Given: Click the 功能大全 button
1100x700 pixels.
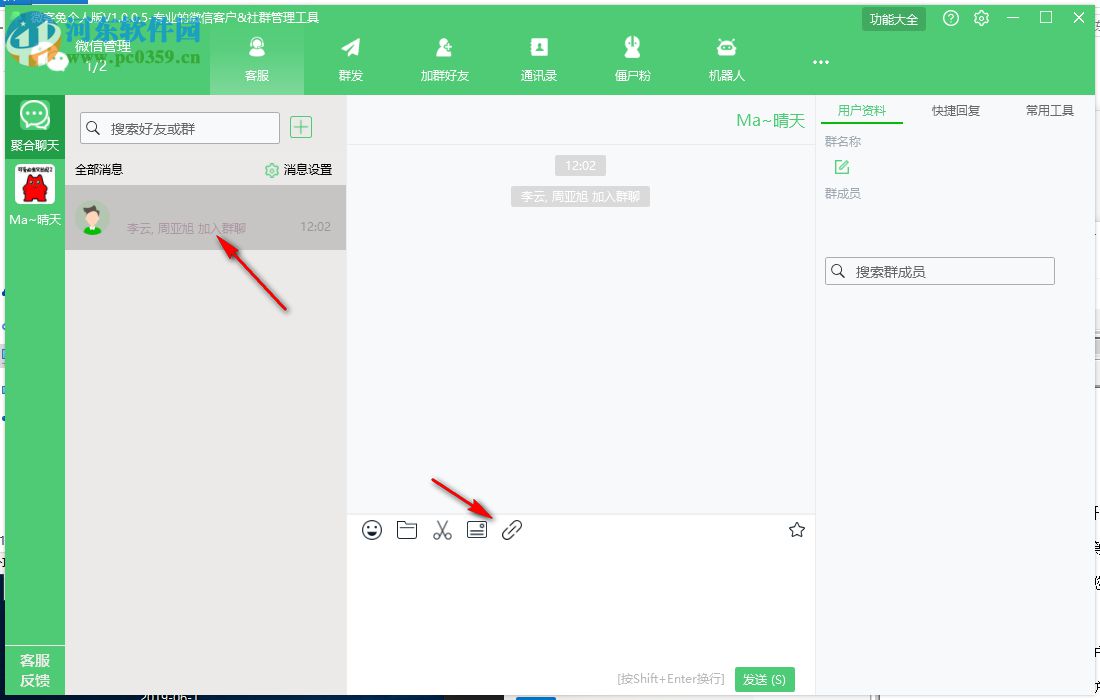Looking at the screenshot, I should [894, 19].
